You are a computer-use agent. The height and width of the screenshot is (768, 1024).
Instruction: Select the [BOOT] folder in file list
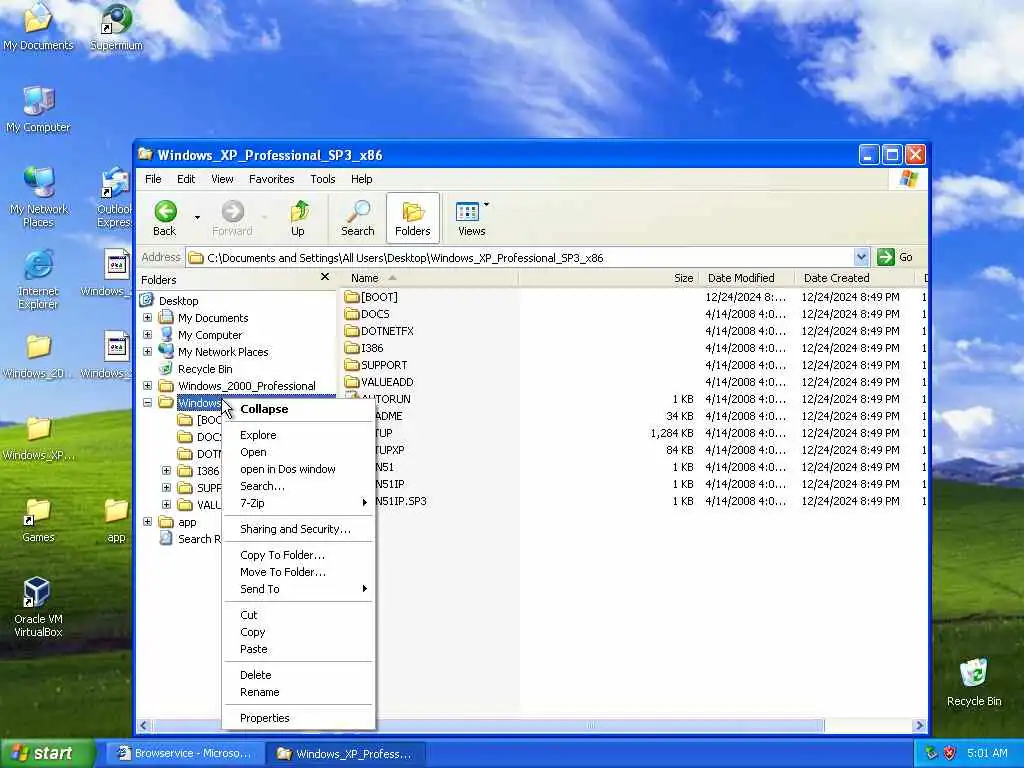click(371, 297)
